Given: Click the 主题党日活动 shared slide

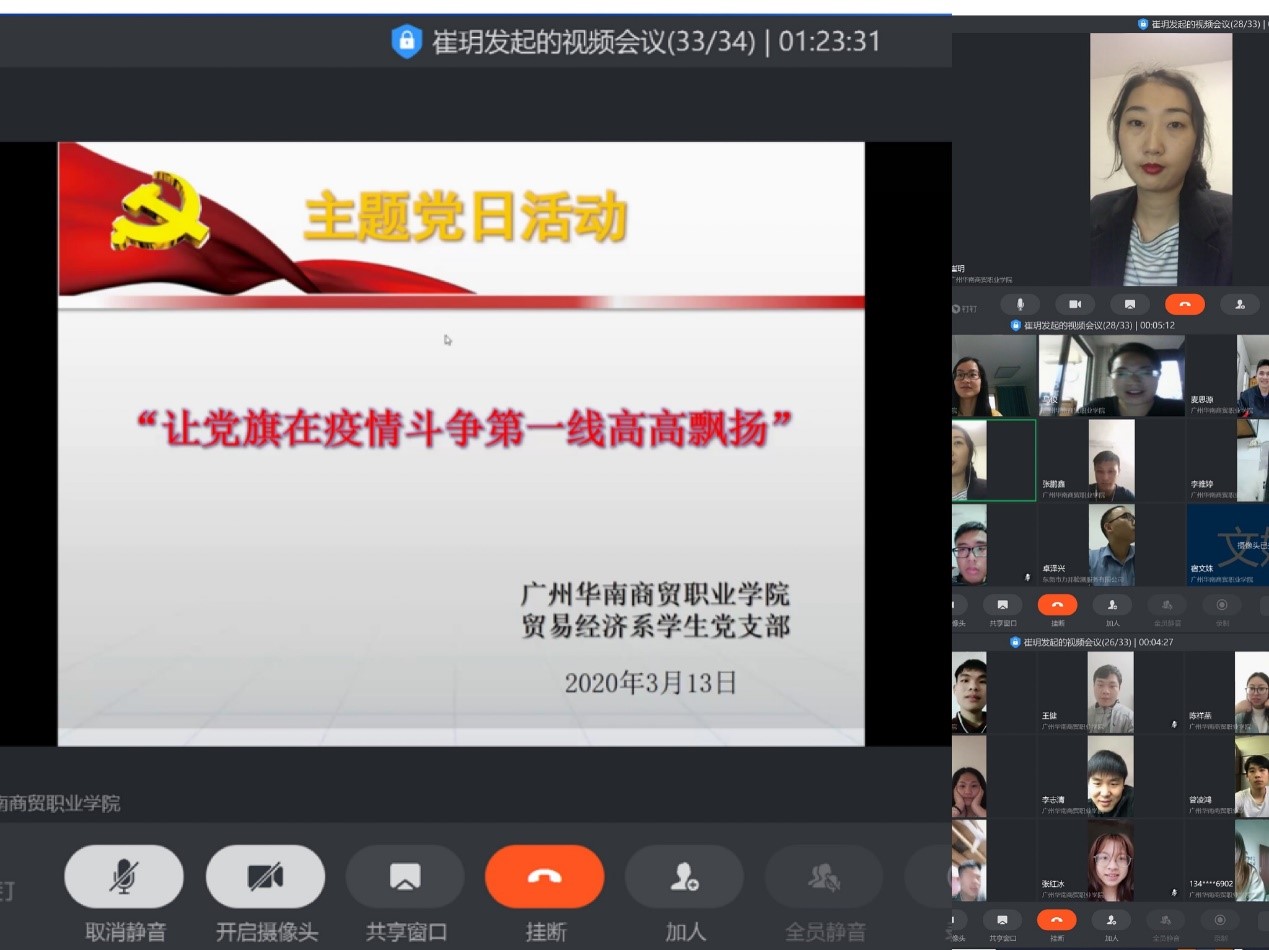Looking at the screenshot, I should click(x=461, y=443).
